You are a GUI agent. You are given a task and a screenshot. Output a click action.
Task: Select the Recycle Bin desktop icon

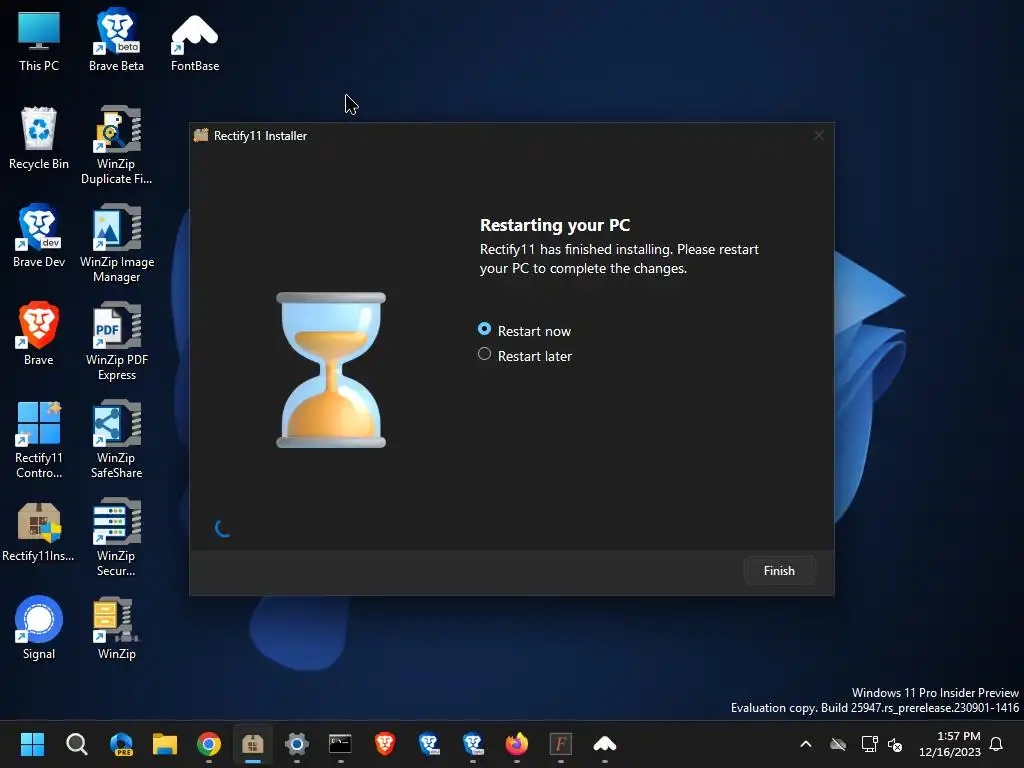[x=39, y=138]
